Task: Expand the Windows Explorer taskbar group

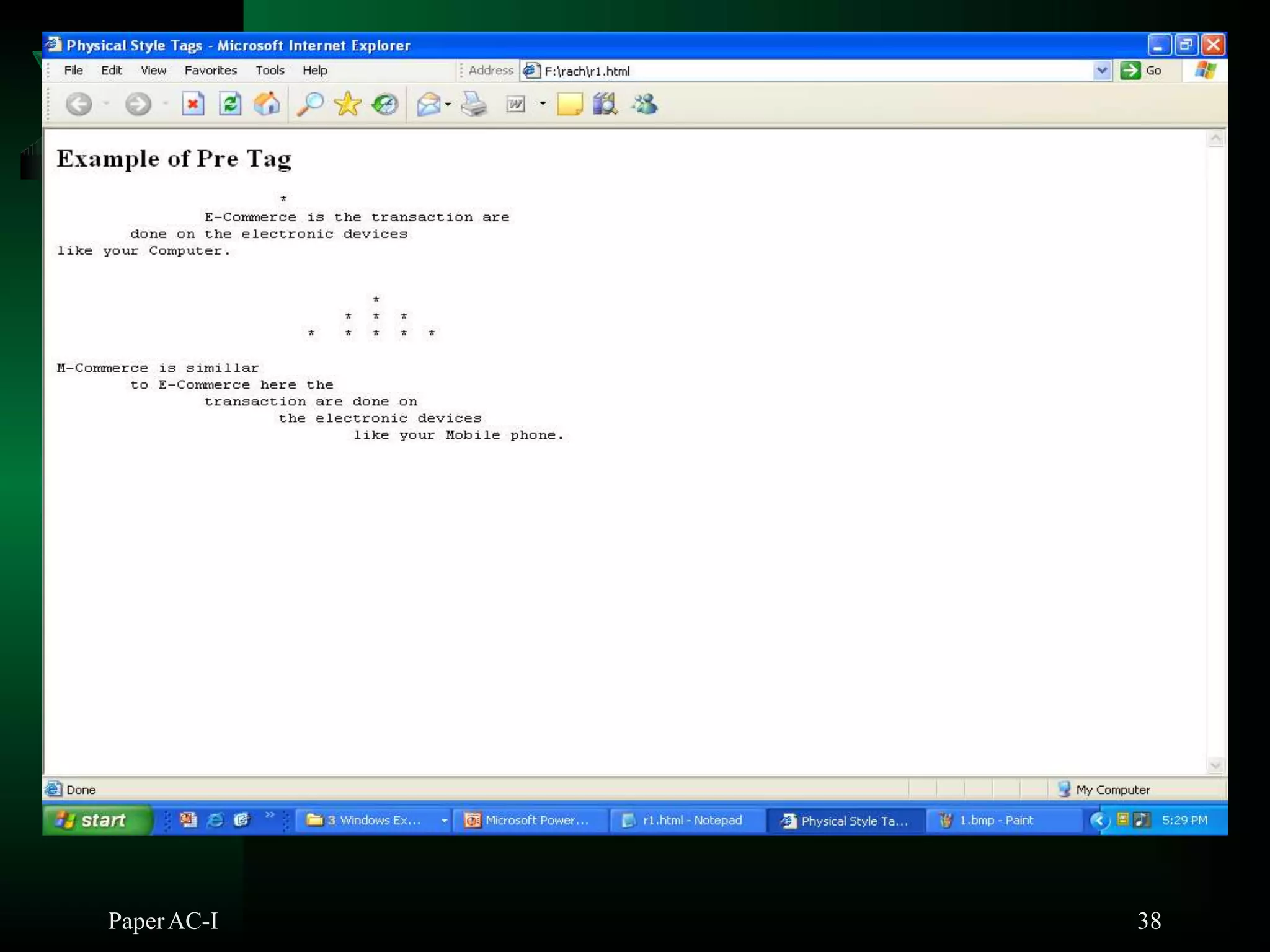Action: [x=372, y=820]
